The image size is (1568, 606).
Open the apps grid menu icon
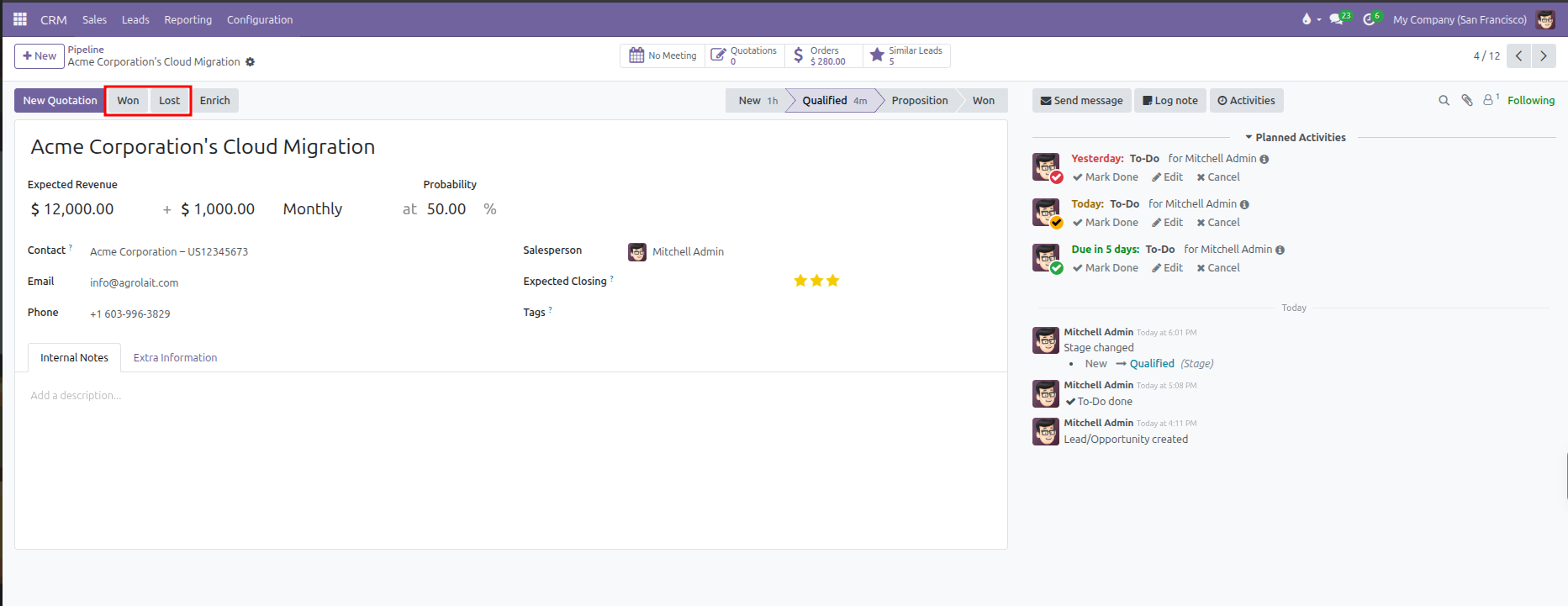tap(20, 18)
